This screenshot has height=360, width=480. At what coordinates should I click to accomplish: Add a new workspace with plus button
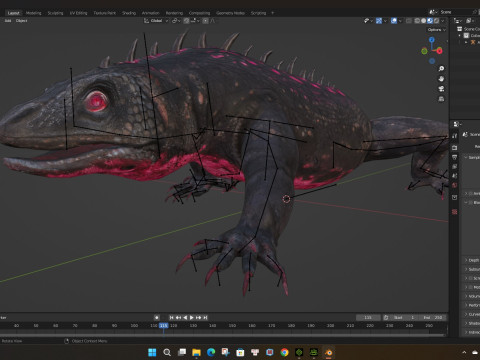(272, 13)
